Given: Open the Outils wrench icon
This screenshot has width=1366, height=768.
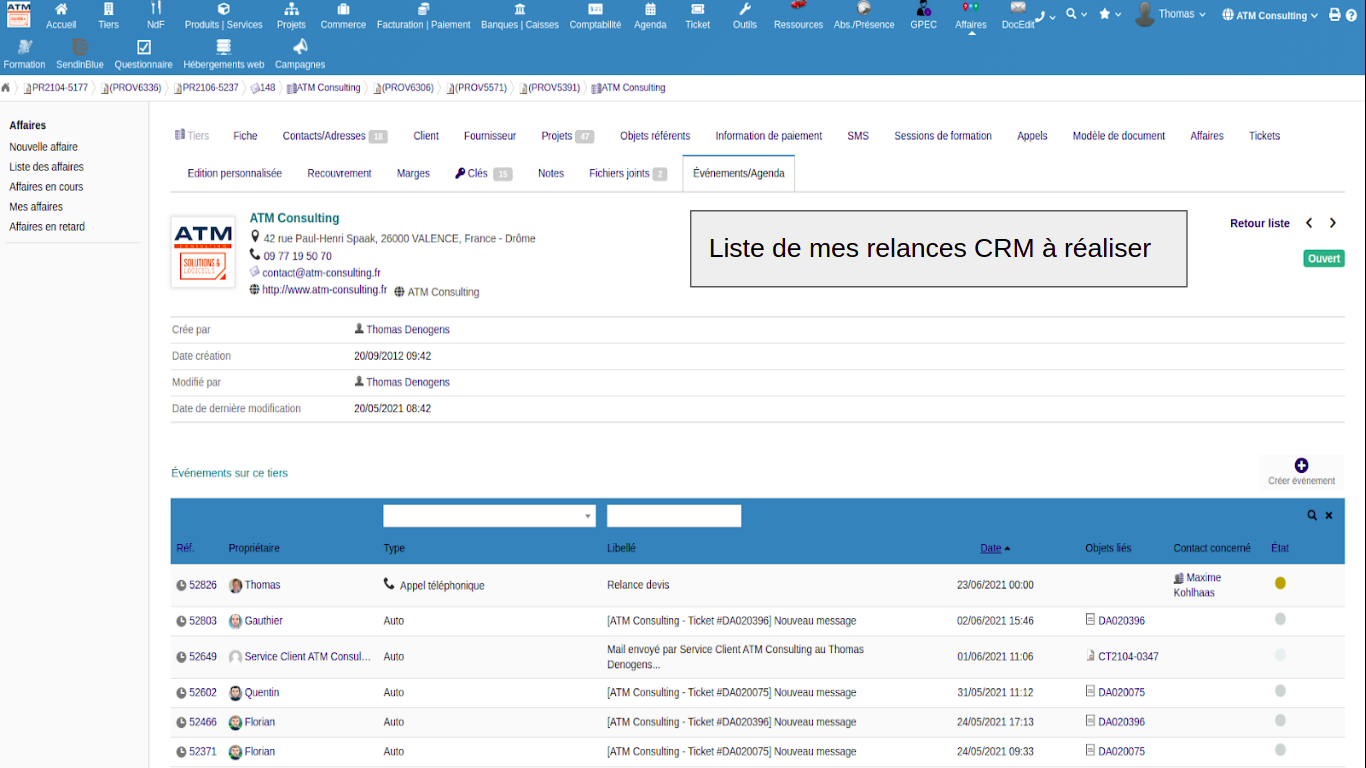Looking at the screenshot, I should pos(745,9).
